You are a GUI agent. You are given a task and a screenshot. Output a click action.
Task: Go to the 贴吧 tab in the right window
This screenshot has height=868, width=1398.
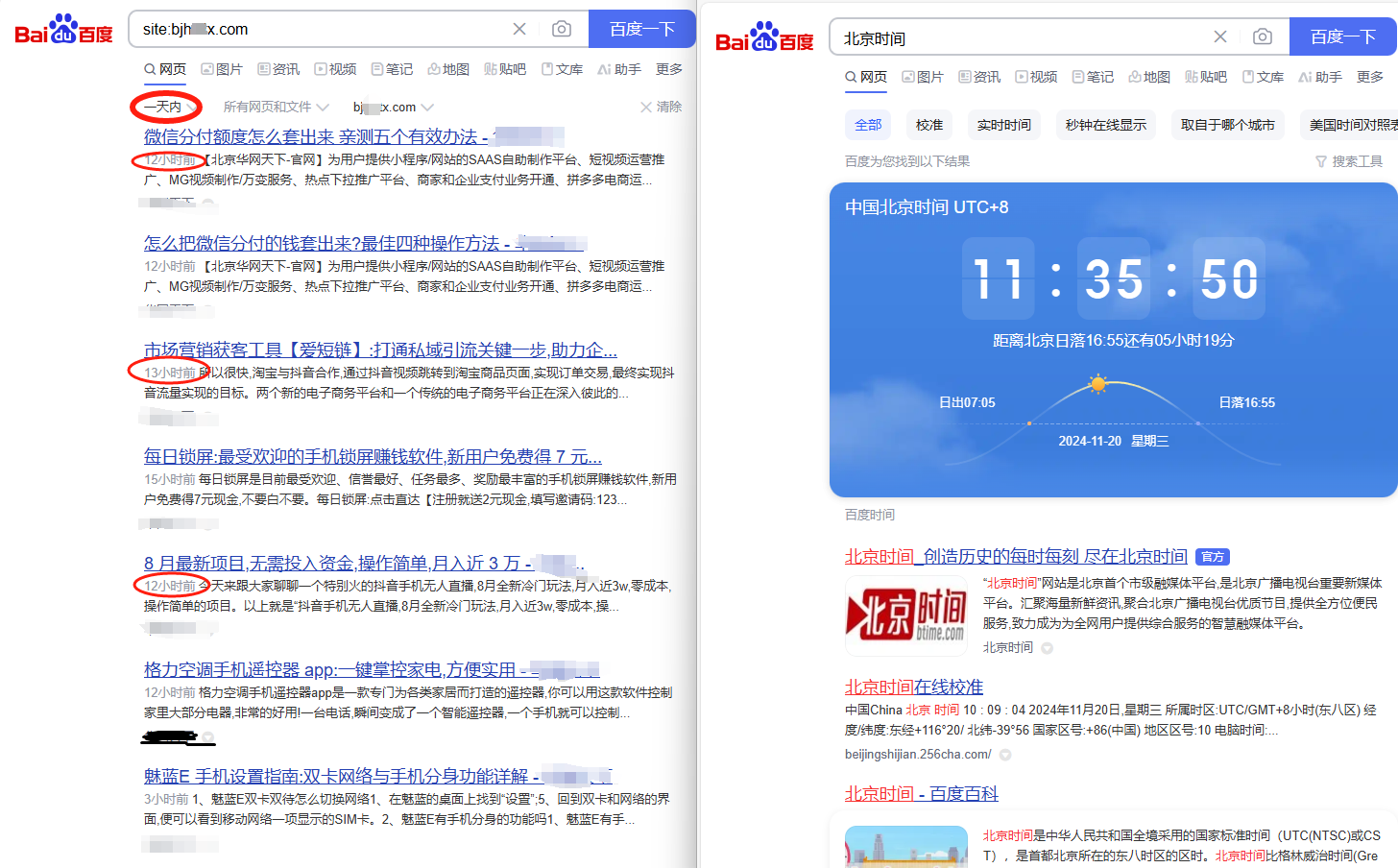pyautogui.click(x=1206, y=77)
